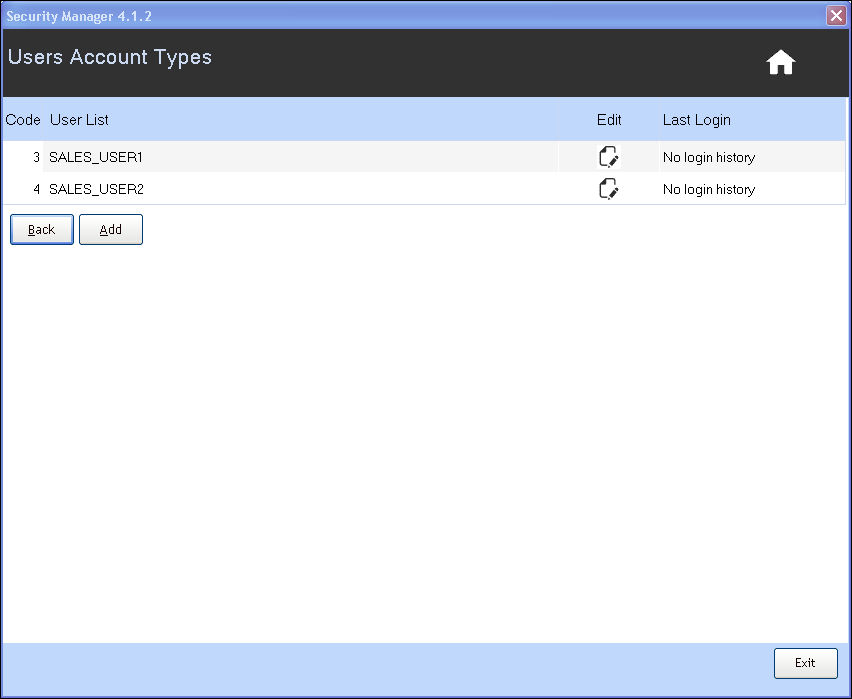
Task: Click the Last Login column header
Action: 697,120
